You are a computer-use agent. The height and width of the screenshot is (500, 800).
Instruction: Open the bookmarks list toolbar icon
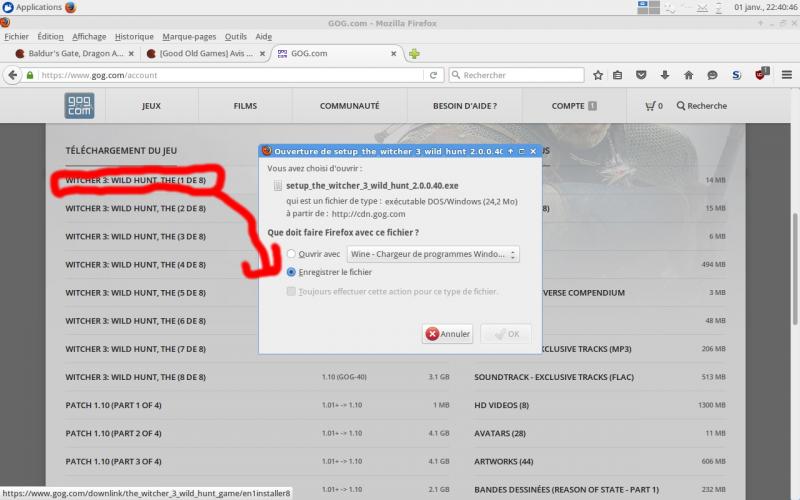pyautogui.click(x=617, y=75)
